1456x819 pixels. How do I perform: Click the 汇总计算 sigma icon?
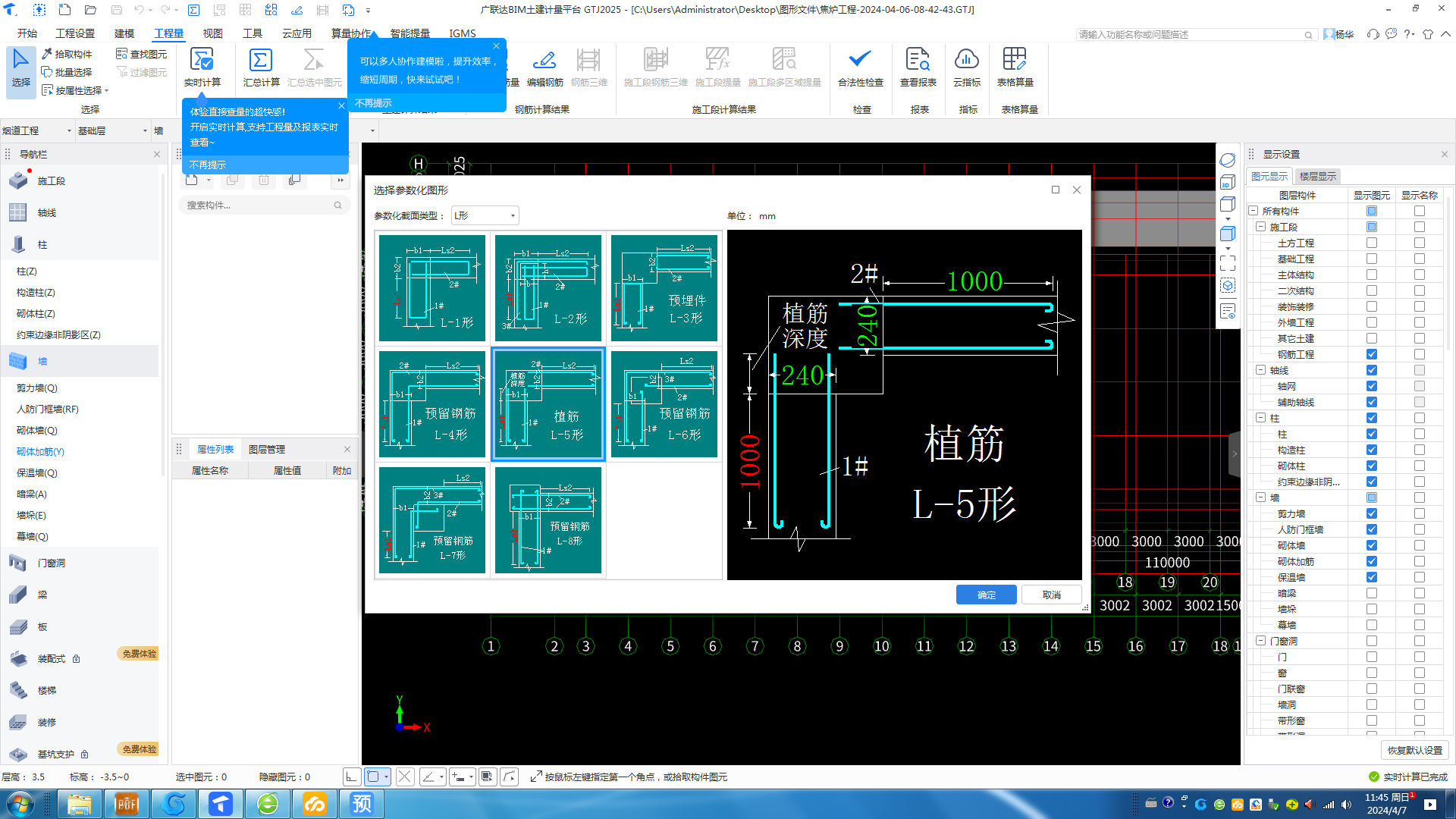[x=261, y=60]
